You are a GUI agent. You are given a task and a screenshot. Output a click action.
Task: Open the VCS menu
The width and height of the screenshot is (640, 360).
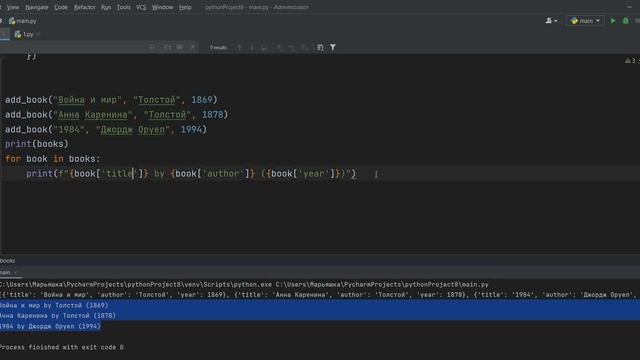click(141, 7)
